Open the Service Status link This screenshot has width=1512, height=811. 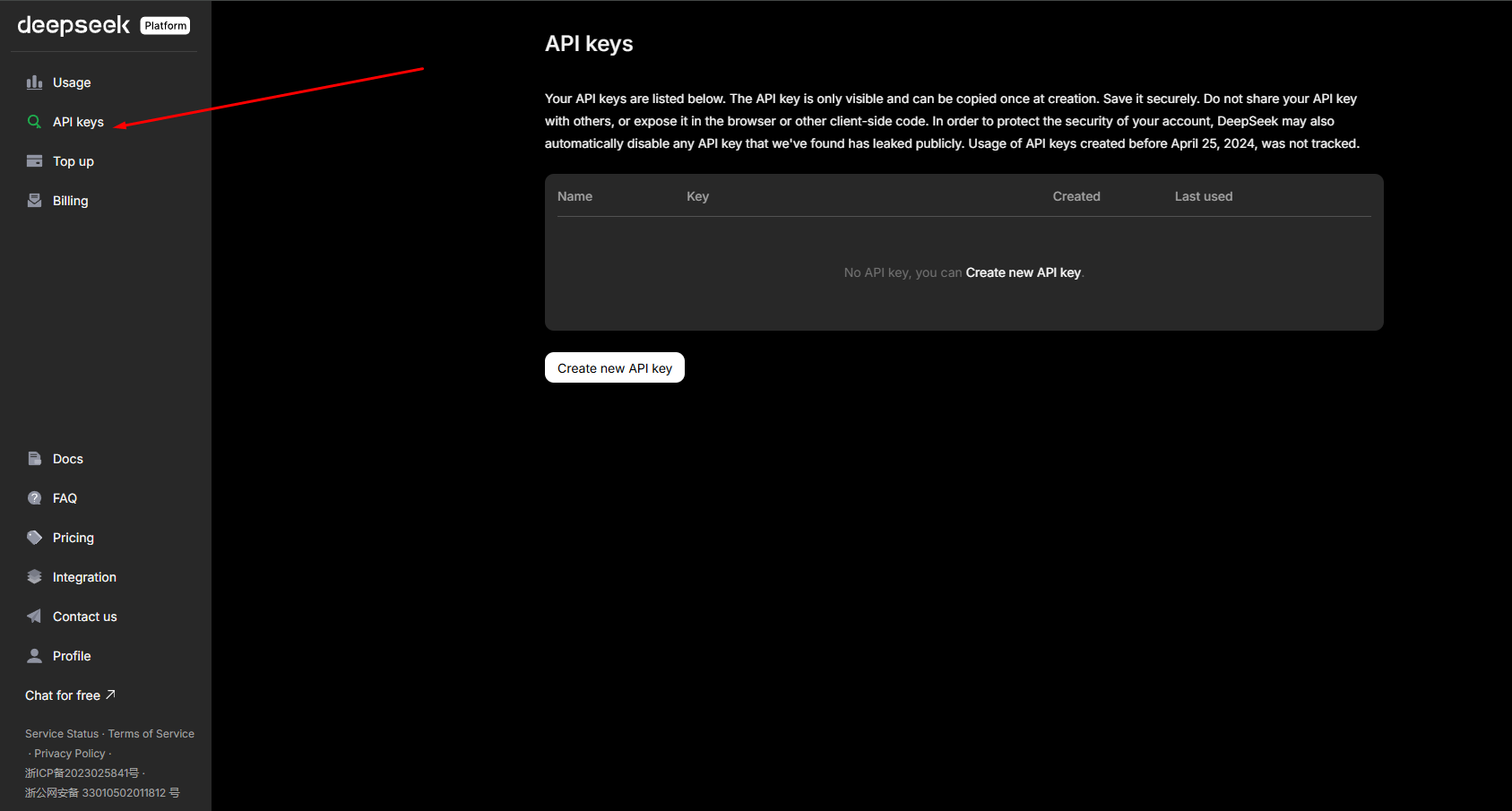[62, 734]
